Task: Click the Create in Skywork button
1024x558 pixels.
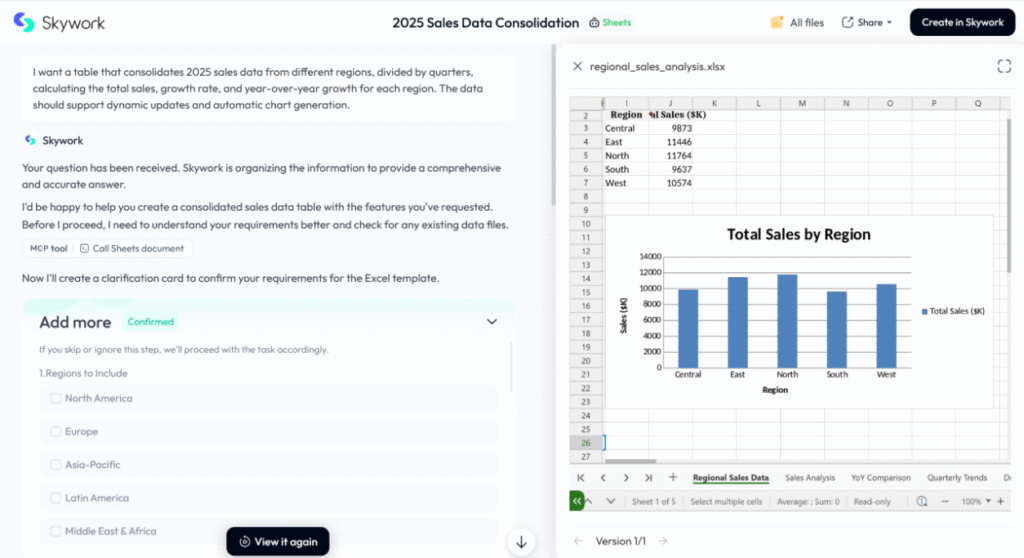Action: pos(962,22)
